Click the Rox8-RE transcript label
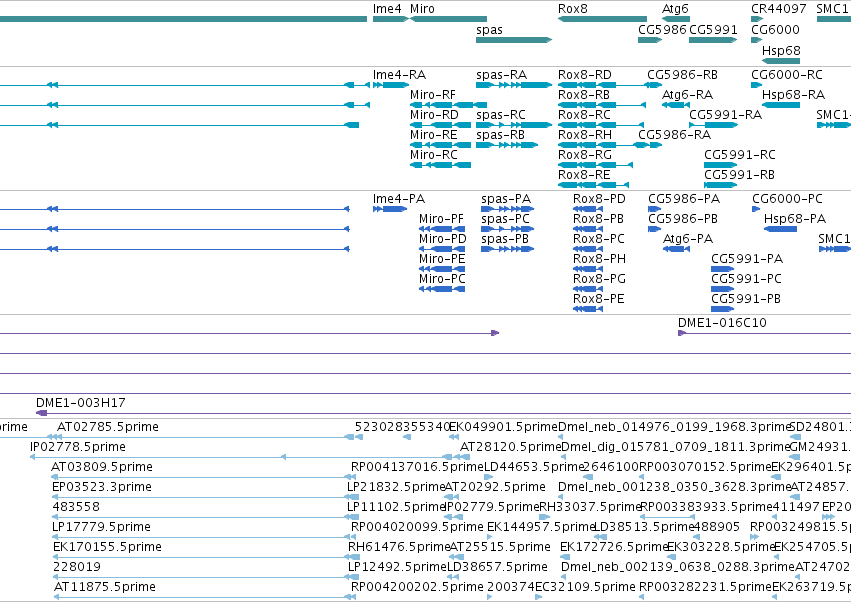 584,175
